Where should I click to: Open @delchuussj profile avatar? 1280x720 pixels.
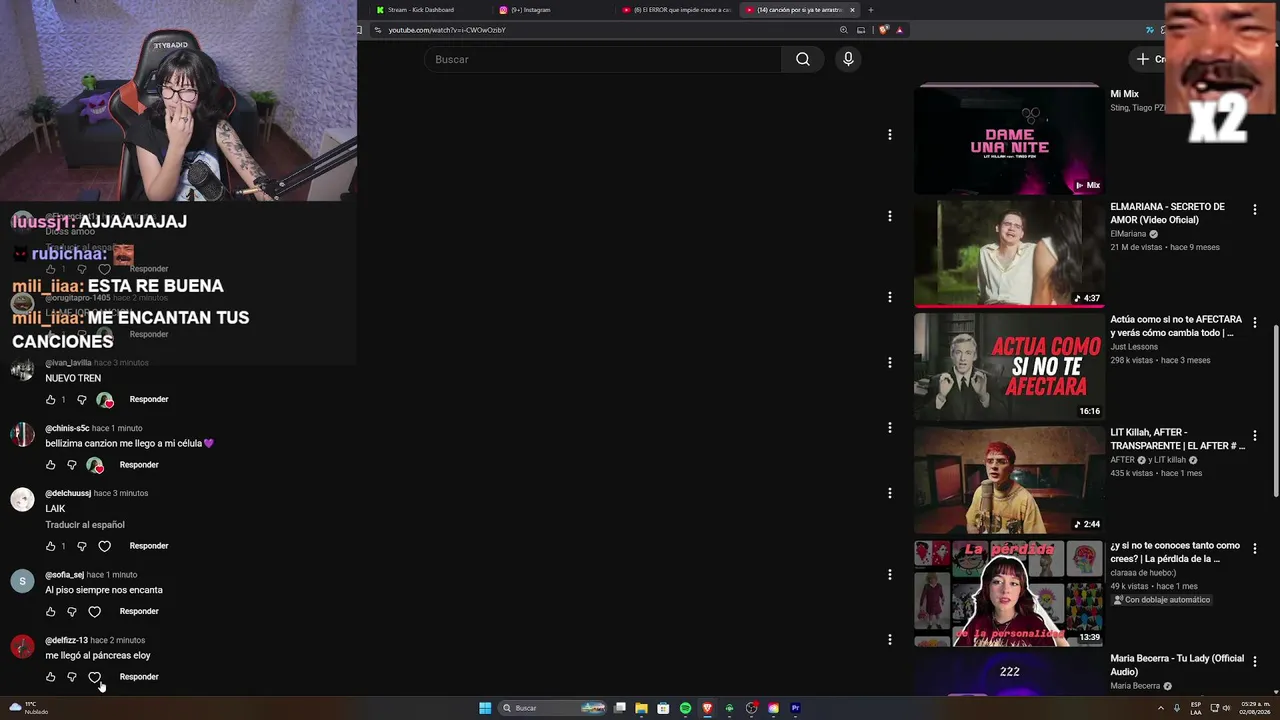[x=22, y=500]
